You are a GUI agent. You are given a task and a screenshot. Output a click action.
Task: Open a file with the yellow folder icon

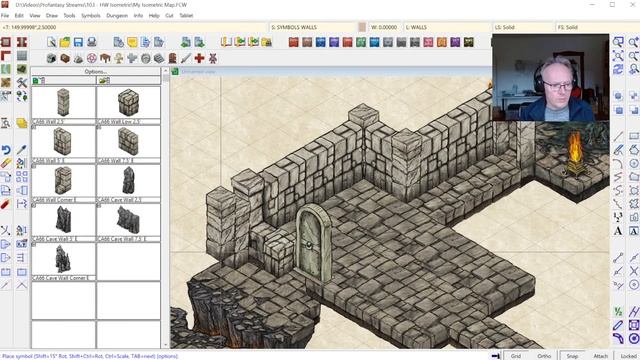65,42
